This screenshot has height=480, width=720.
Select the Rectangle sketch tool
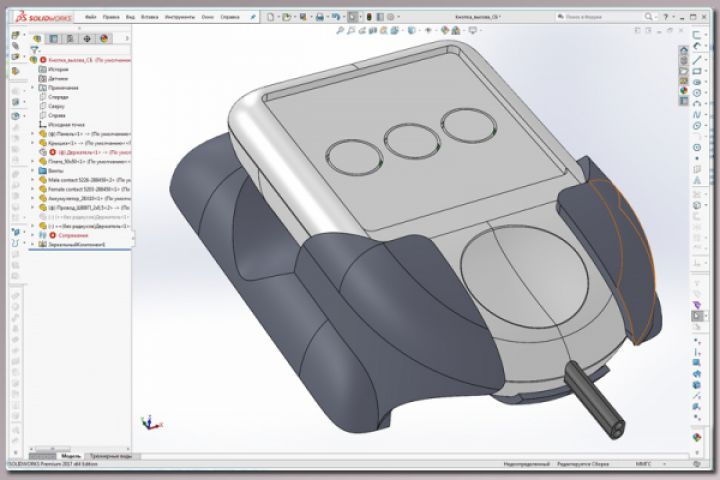click(697, 71)
